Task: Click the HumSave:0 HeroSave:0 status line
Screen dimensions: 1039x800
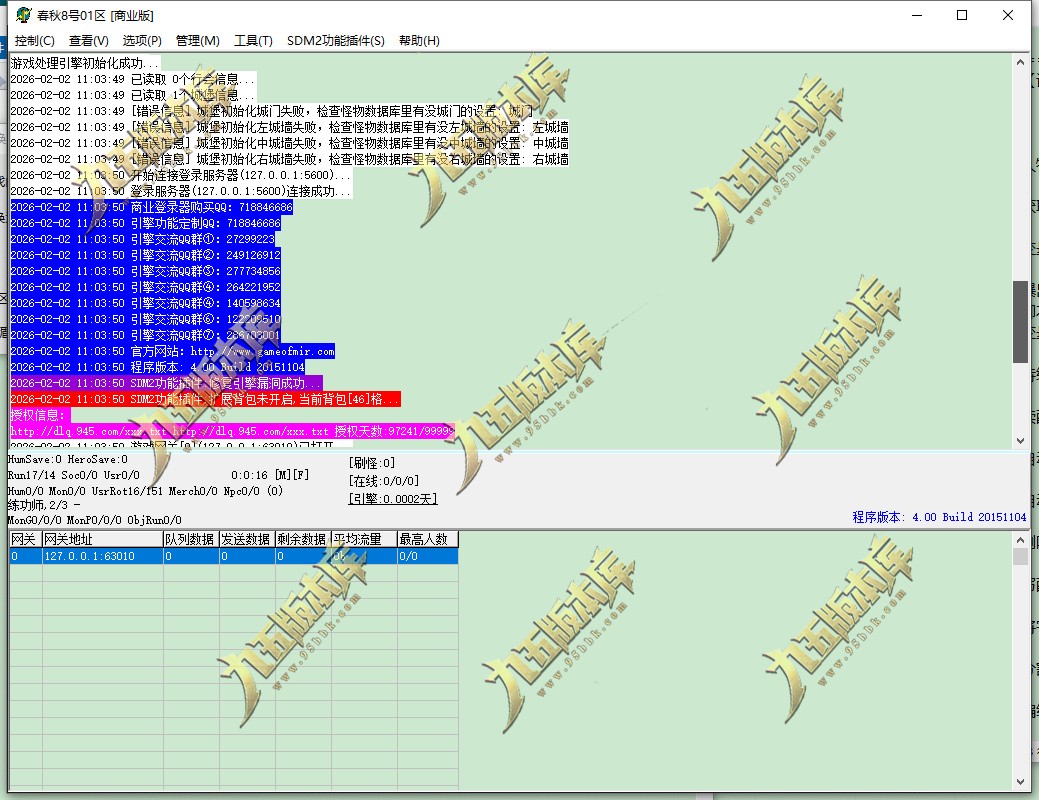Action: (x=68, y=459)
